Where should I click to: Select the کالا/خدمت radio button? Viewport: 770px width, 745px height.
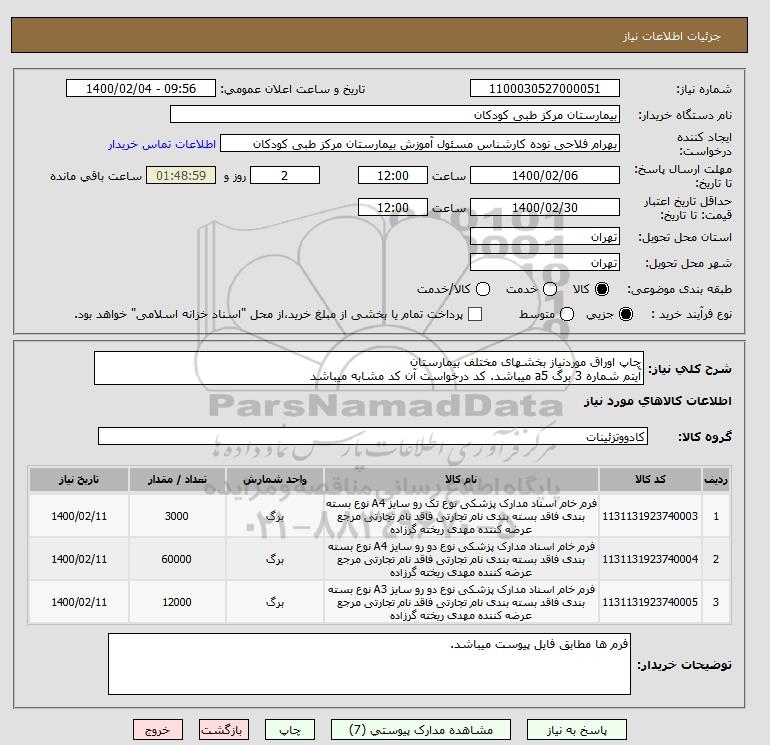483,289
